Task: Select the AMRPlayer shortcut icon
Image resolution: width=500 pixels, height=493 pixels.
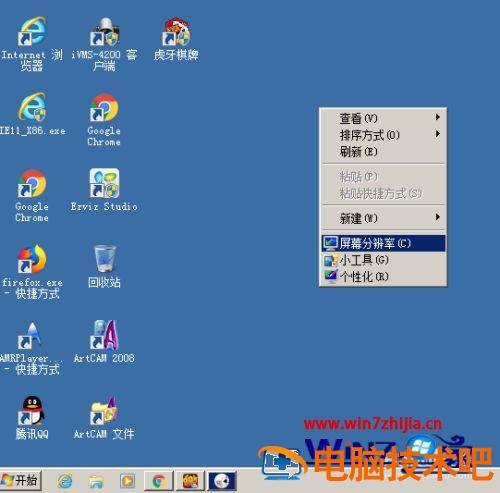Action: click(x=31, y=335)
